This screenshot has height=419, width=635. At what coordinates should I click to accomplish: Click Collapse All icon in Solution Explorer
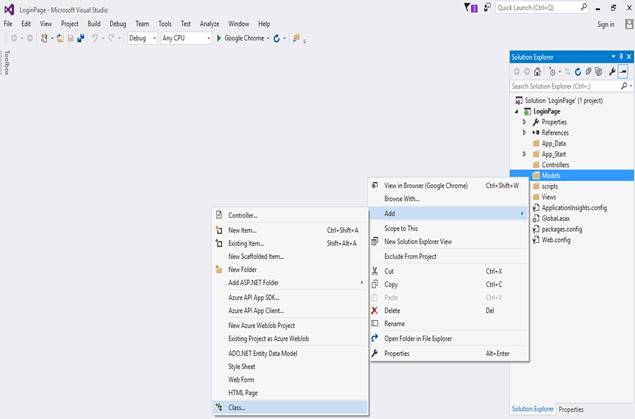pyautogui.click(x=588, y=72)
